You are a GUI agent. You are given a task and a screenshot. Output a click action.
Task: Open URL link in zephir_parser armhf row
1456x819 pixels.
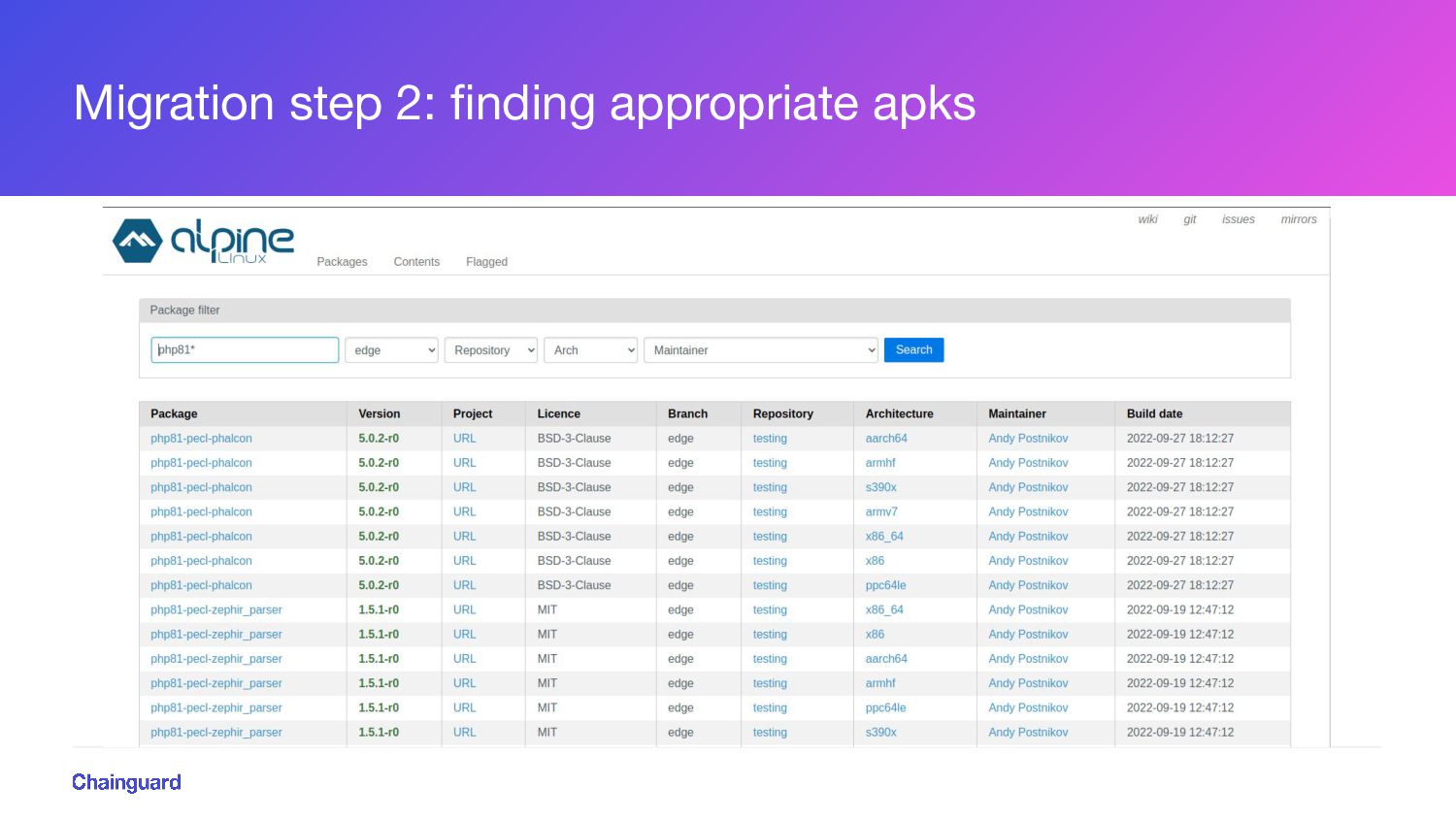click(x=464, y=683)
